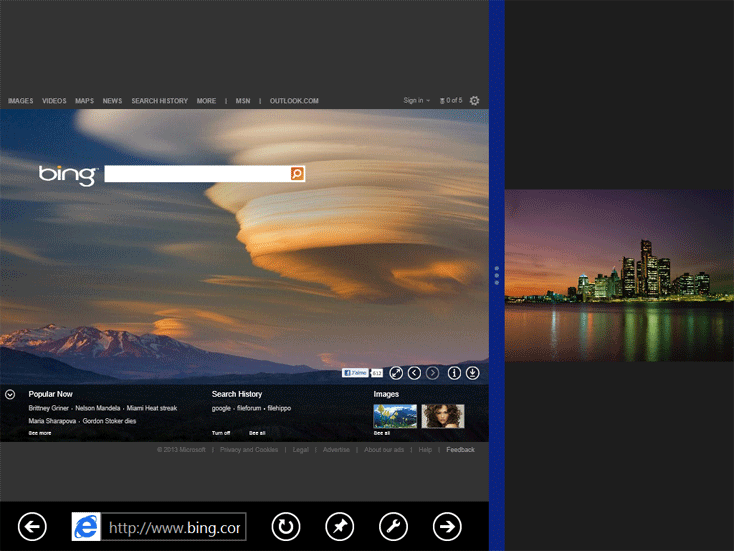Click the orange Bing search magnifier button

click(x=297, y=174)
